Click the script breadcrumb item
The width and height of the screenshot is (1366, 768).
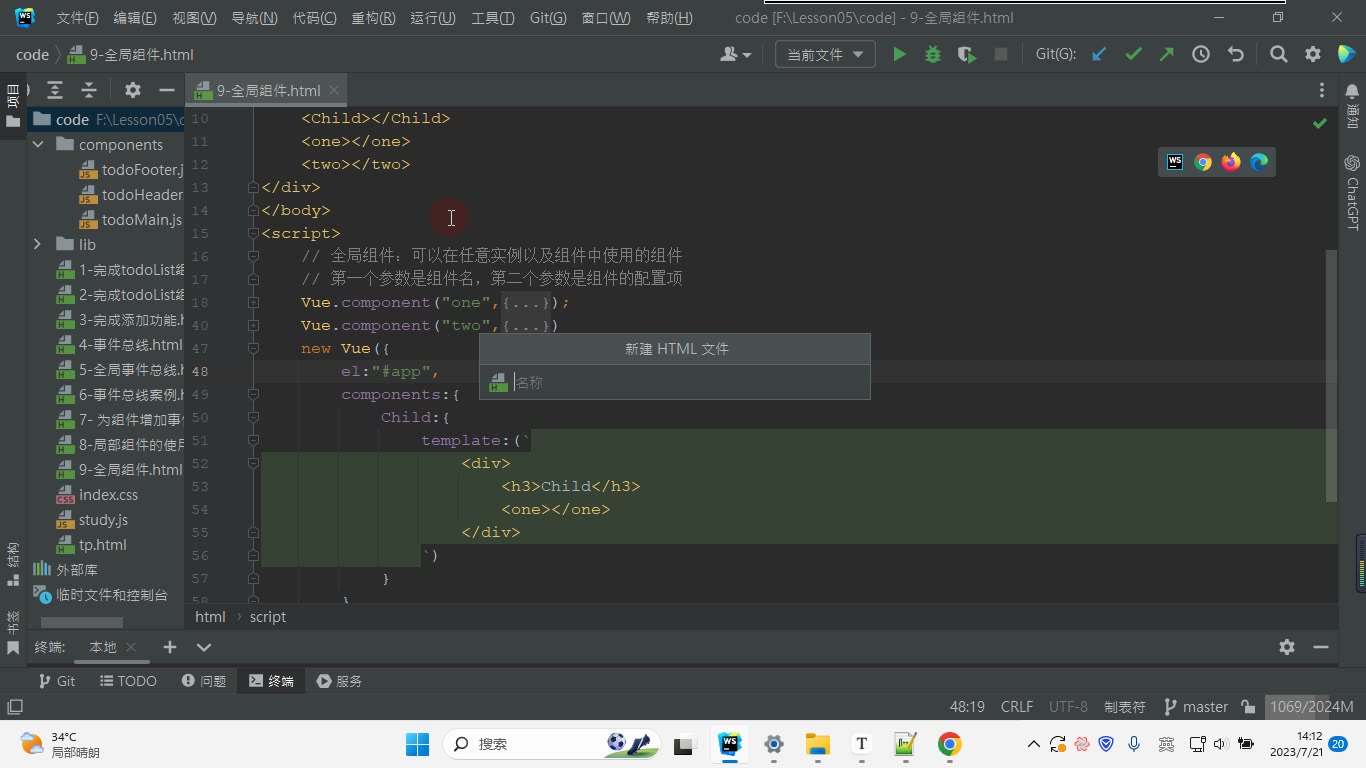[x=268, y=617]
